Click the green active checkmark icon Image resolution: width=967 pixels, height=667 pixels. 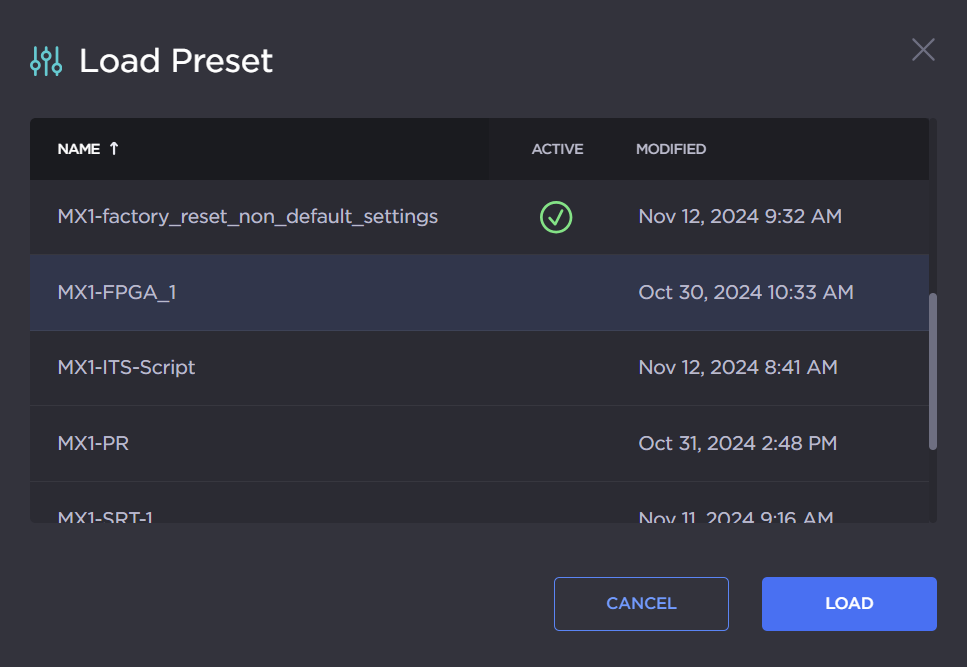point(556,216)
